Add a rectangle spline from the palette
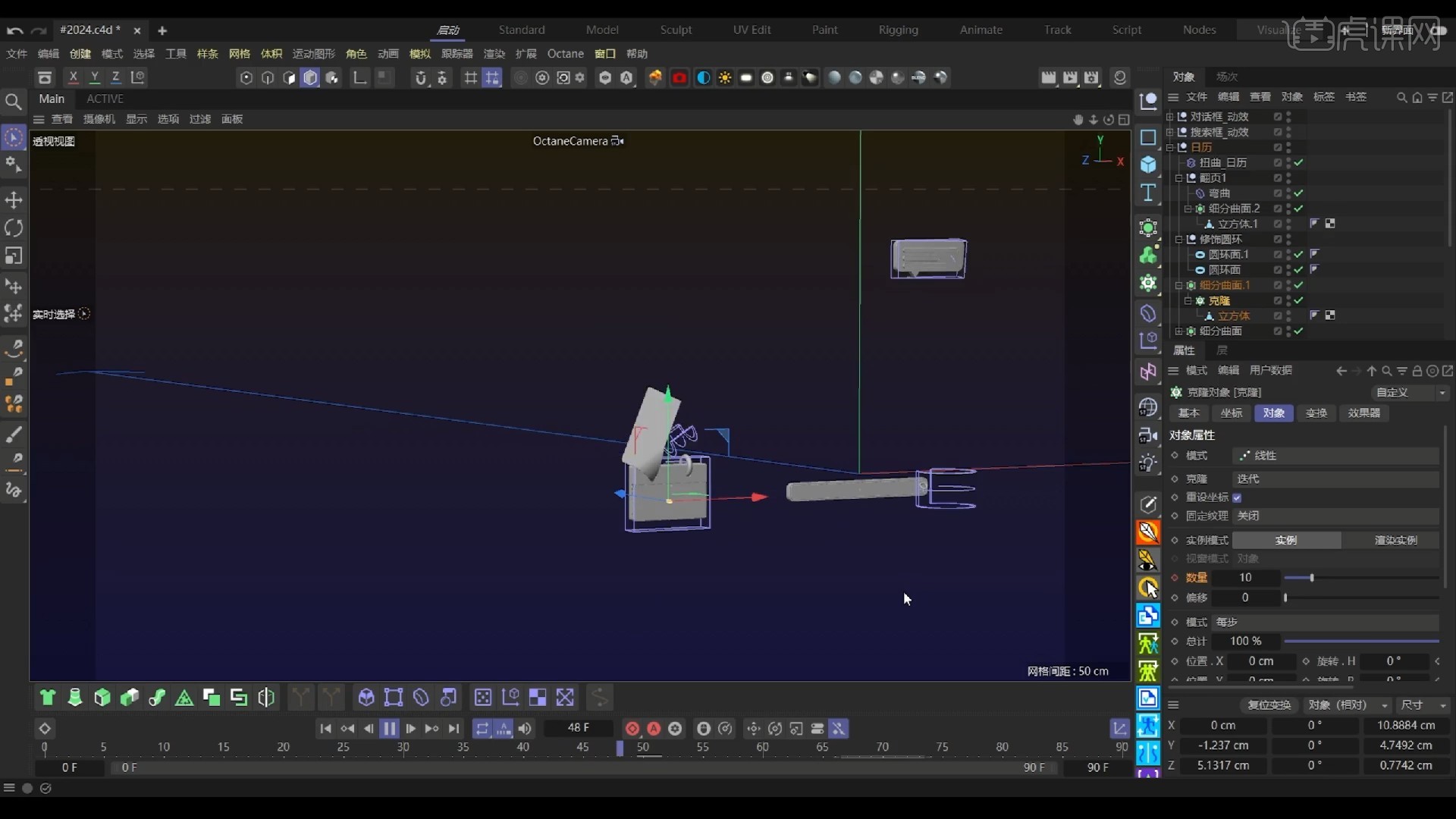 [1148, 137]
